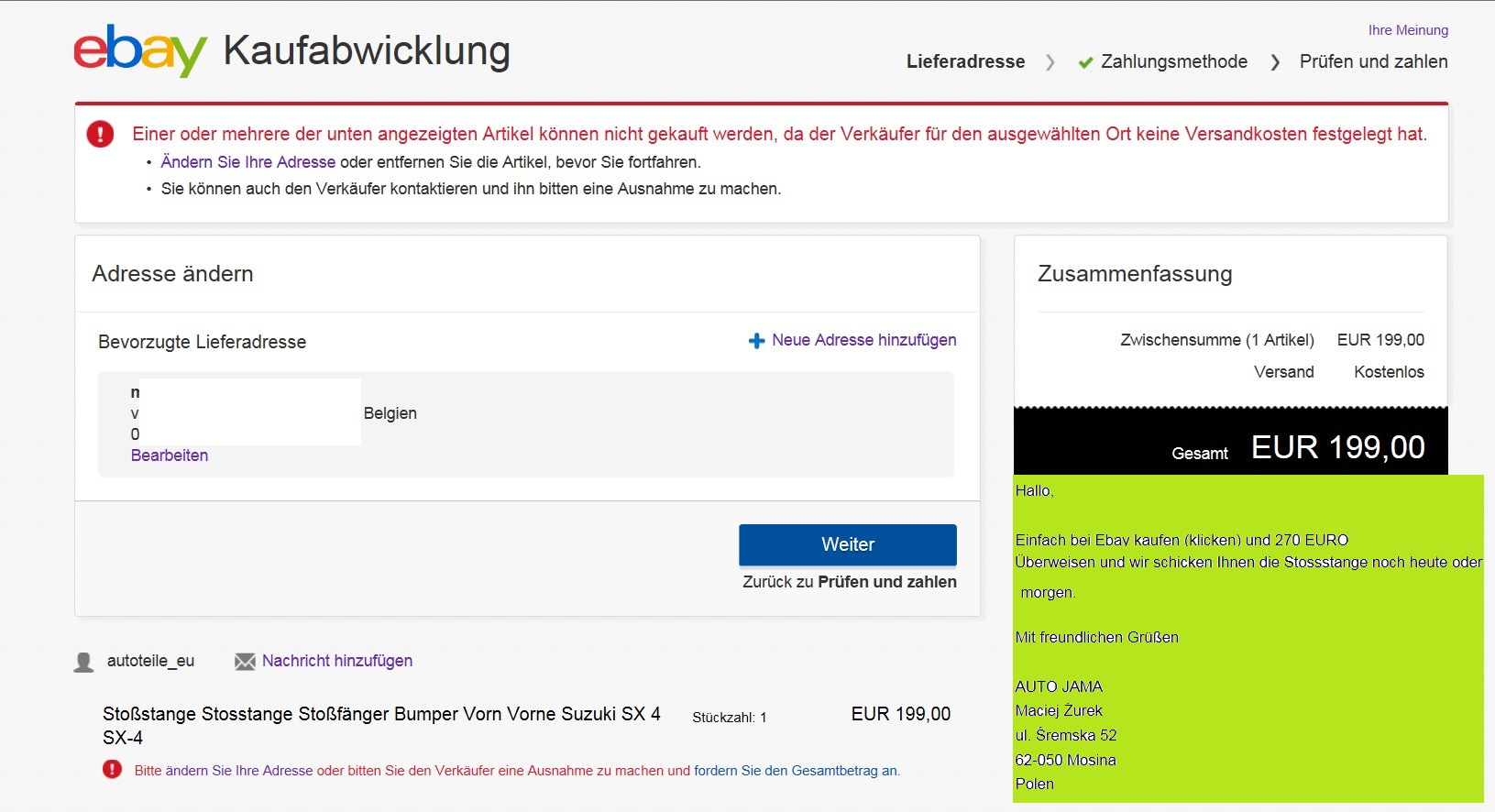Click chevron arrow after Zahlungsmethode step
Image resolution: width=1495 pixels, height=812 pixels.
[x=1275, y=62]
